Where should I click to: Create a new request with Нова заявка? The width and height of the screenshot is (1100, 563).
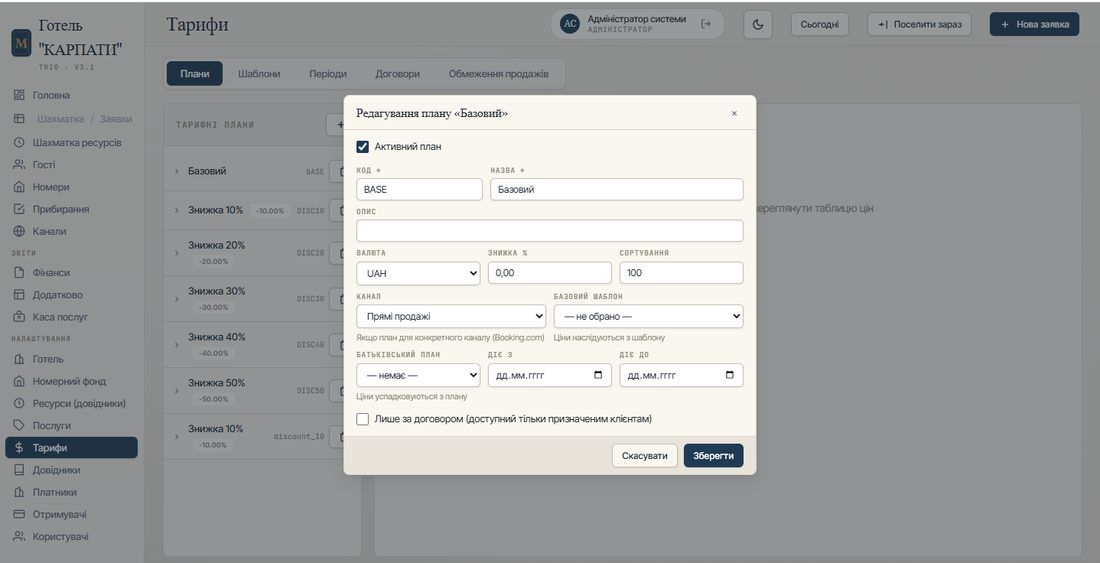[x=1034, y=25]
